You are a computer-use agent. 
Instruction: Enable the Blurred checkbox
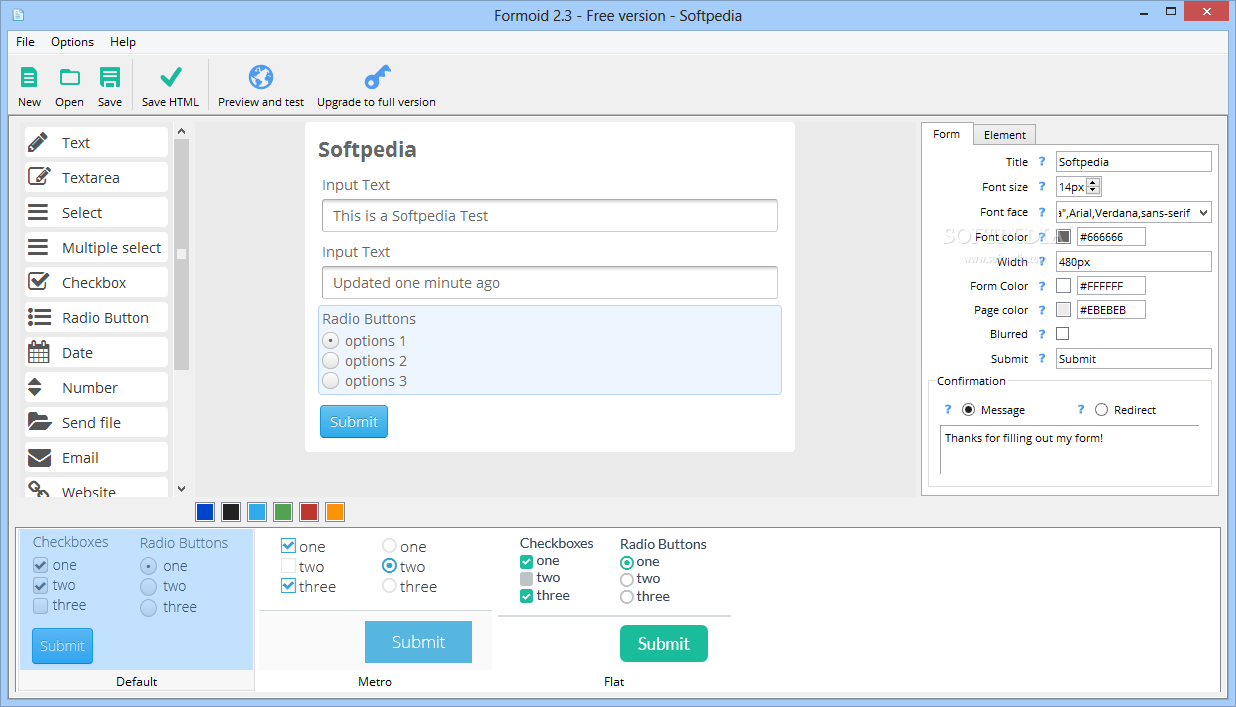(x=1063, y=334)
